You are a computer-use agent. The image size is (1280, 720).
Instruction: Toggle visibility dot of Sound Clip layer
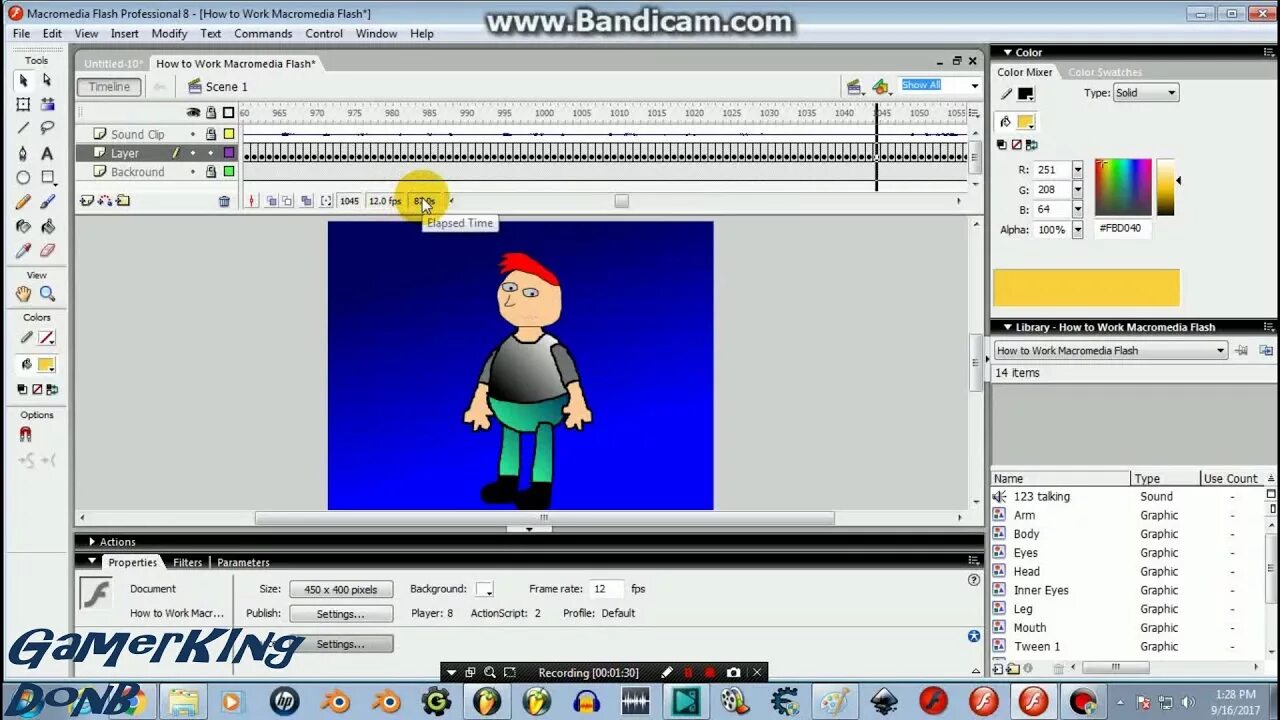[193, 134]
